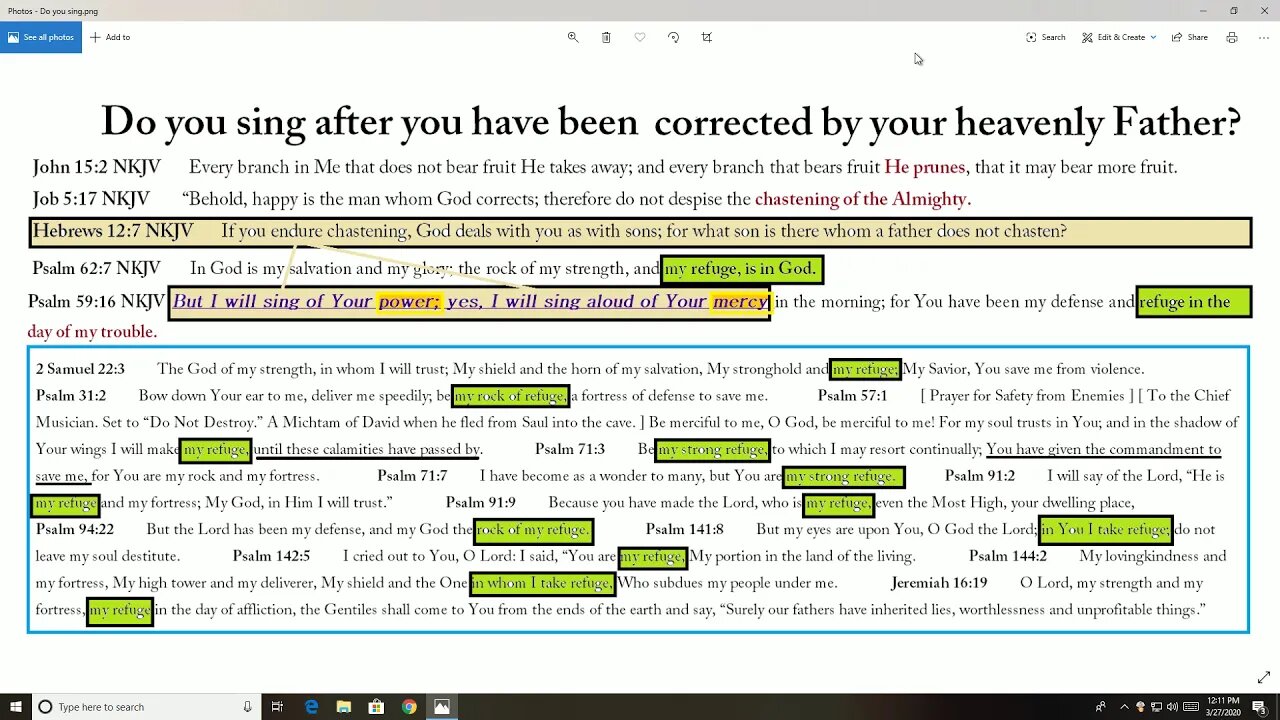Click the green 'my rock of refuge,' highlight
This screenshot has height=720, width=1280.
coord(511,396)
